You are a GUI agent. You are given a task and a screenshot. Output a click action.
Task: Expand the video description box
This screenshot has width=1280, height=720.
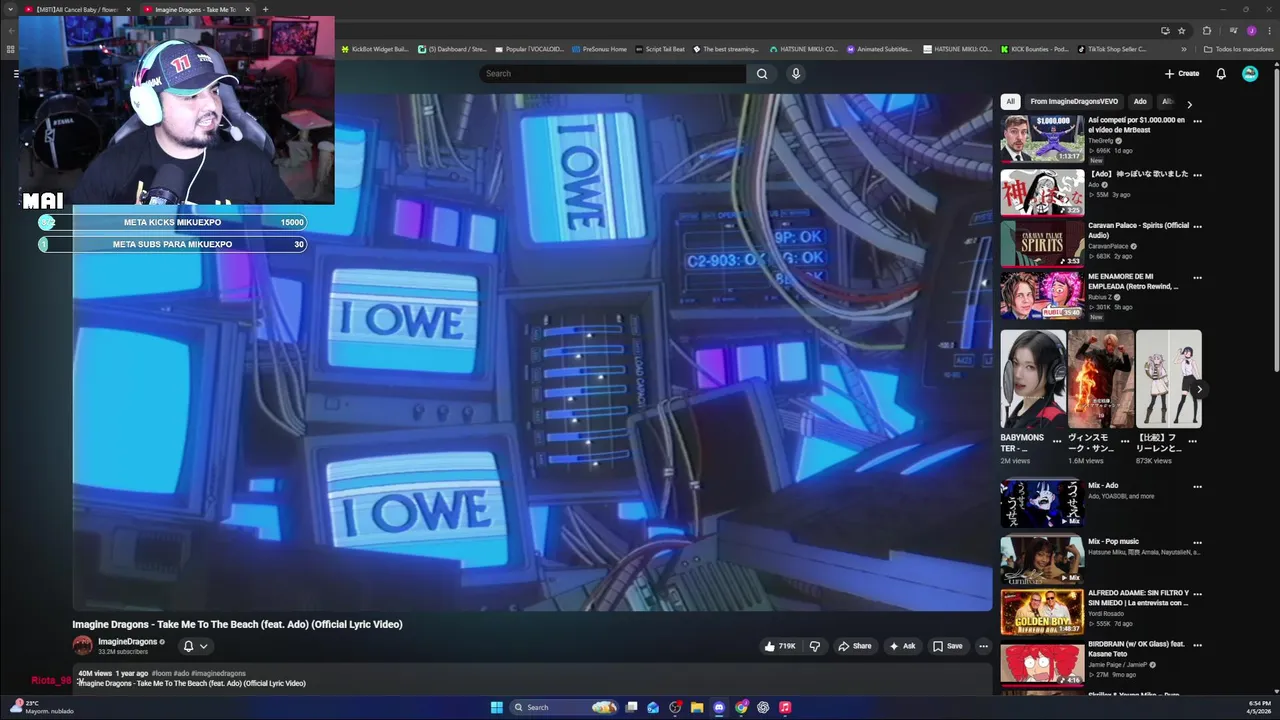pos(532,678)
